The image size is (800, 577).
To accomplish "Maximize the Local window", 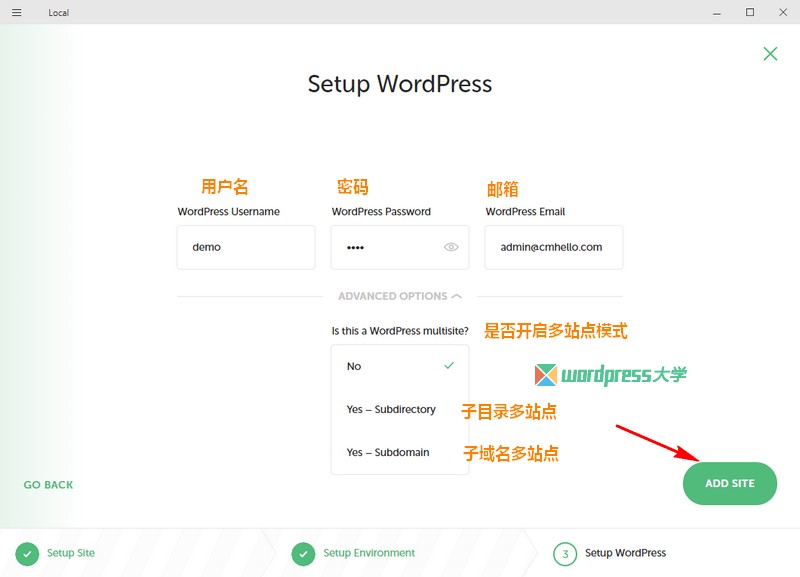I will pyautogui.click(x=750, y=12).
